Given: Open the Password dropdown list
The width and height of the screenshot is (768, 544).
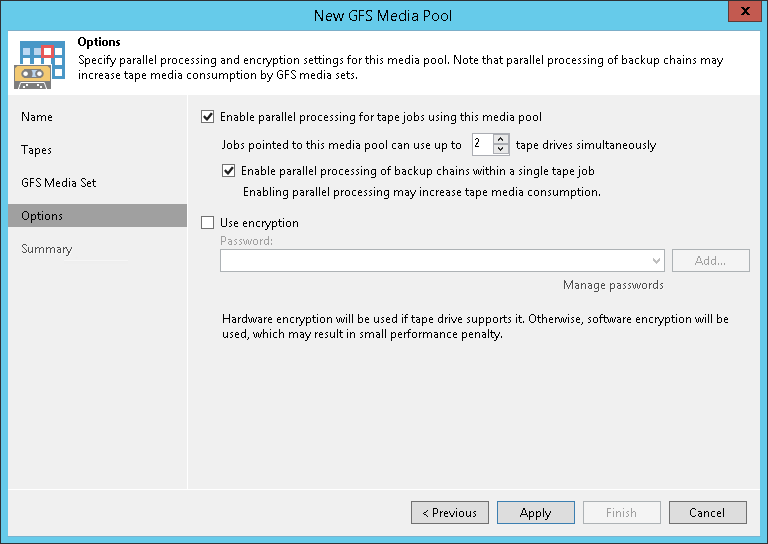Looking at the screenshot, I should 656,261.
